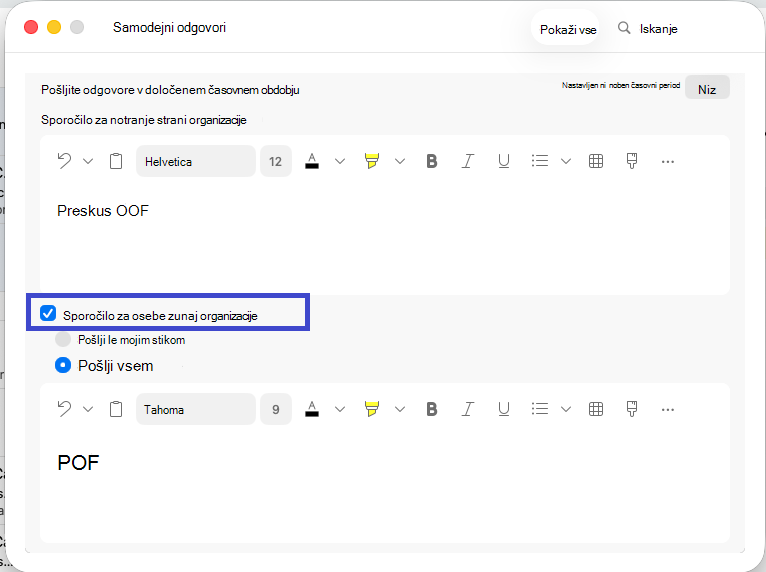Expand font color arrow in Helvetica toolbar
Screen dimensions: 766x572
[x=340, y=161]
